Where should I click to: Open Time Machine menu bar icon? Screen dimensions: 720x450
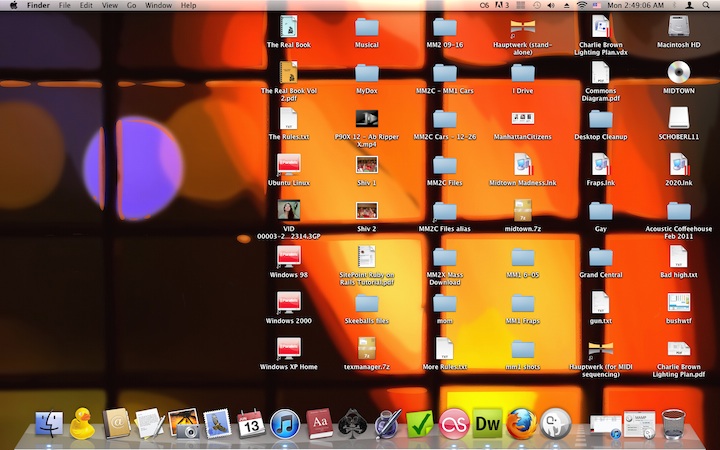click(x=537, y=6)
